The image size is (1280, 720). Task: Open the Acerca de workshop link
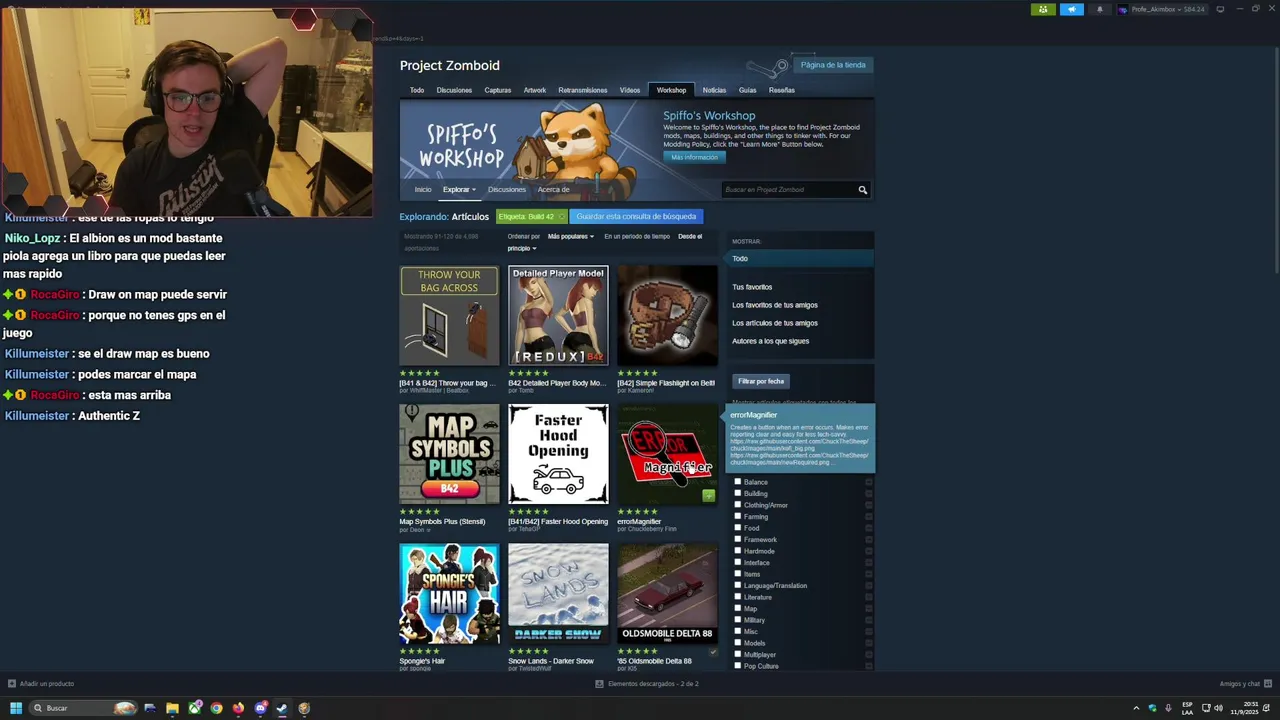click(554, 190)
